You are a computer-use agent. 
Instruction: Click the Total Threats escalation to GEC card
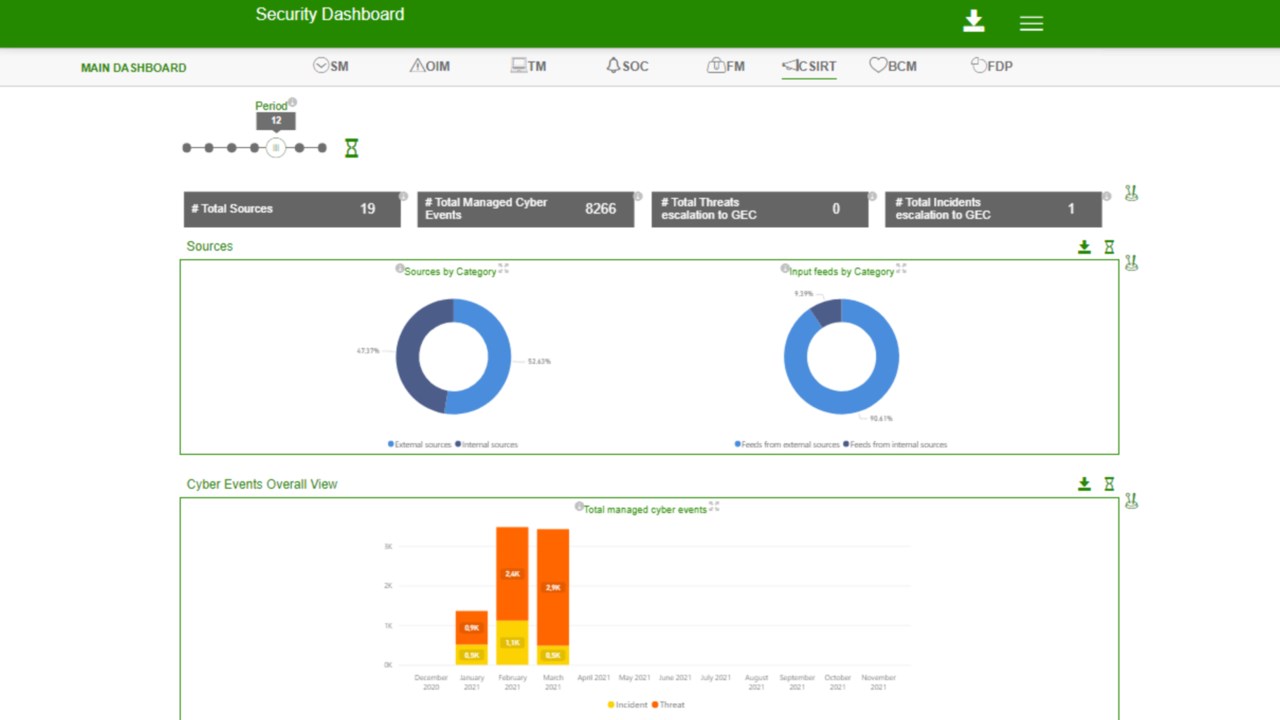760,209
